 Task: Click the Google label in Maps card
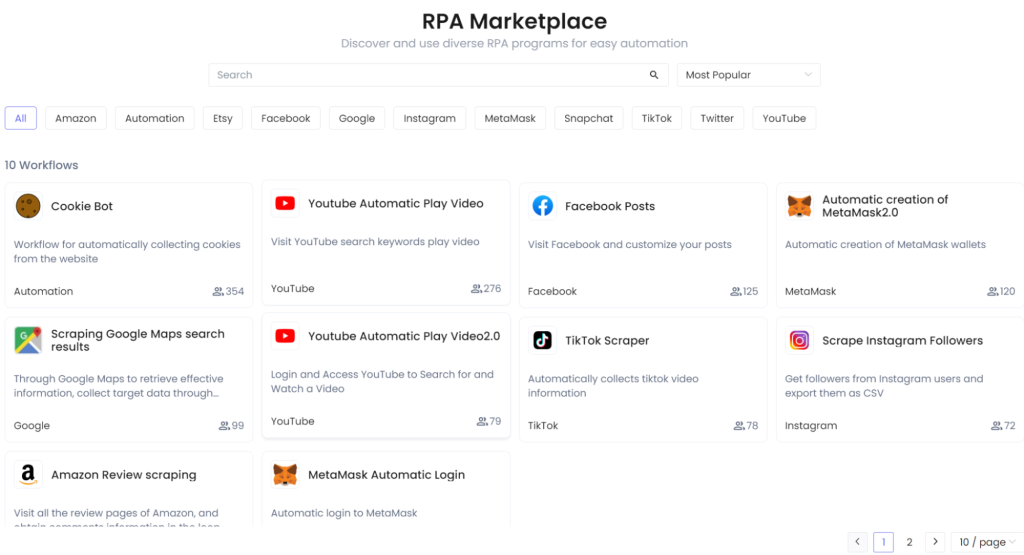[x=32, y=426]
